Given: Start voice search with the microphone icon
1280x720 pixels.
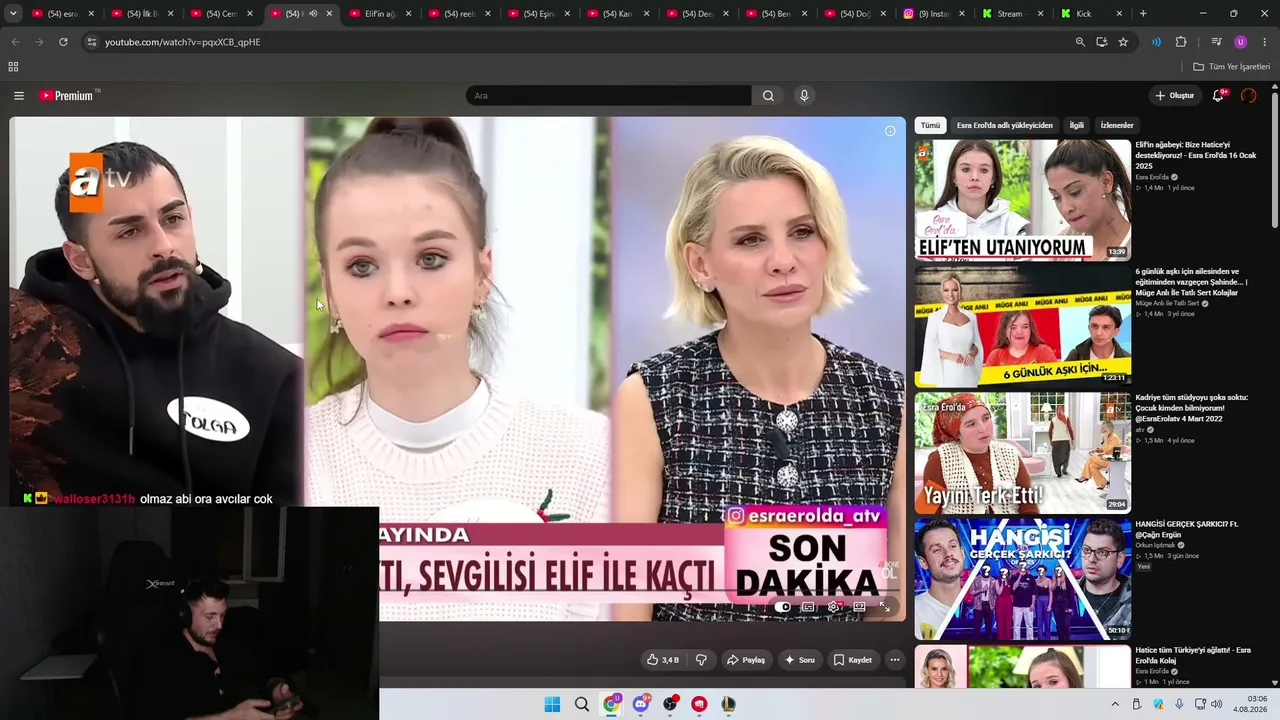Looking at the screenshot, I should tap(804, 96).
